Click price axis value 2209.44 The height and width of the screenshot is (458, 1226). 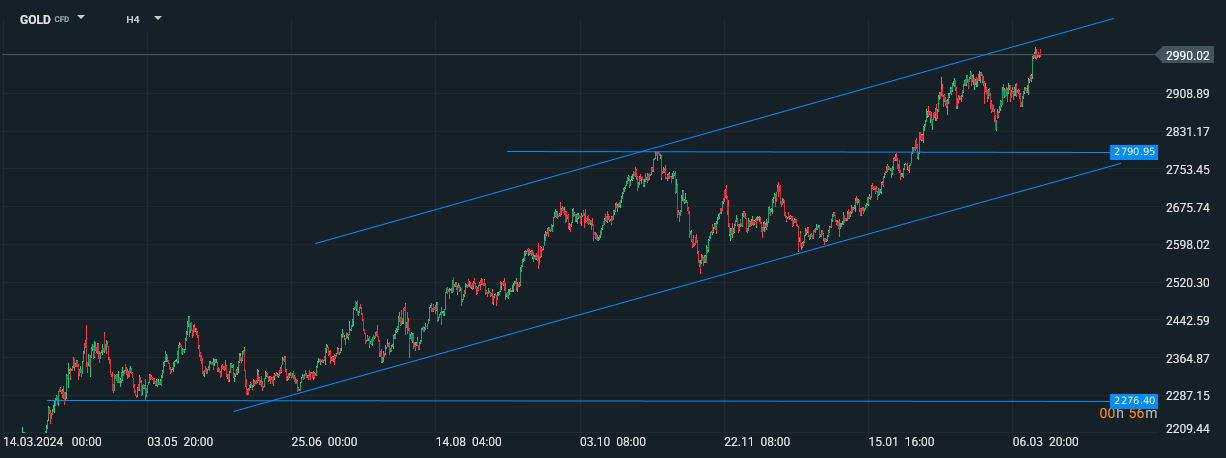coord(1188,429)
